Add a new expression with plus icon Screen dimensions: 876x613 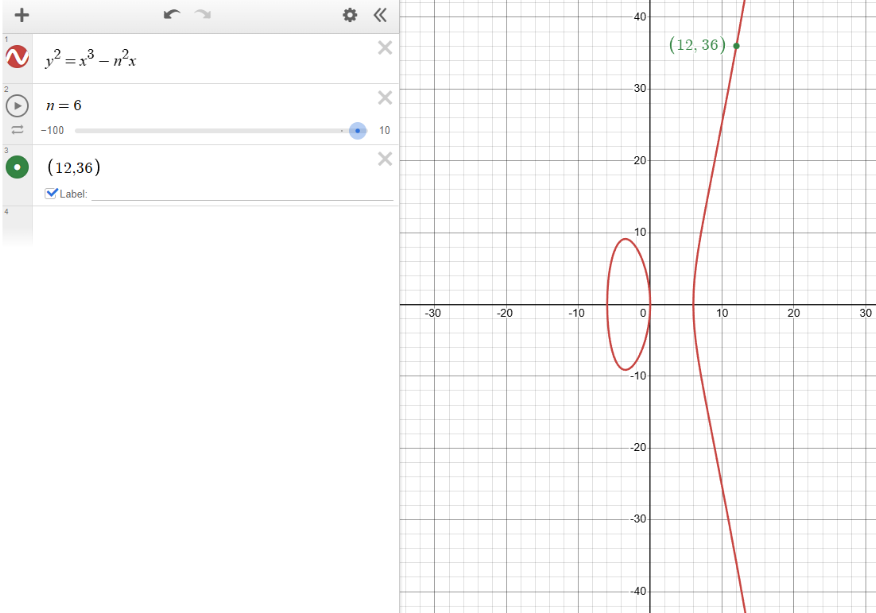21,15
